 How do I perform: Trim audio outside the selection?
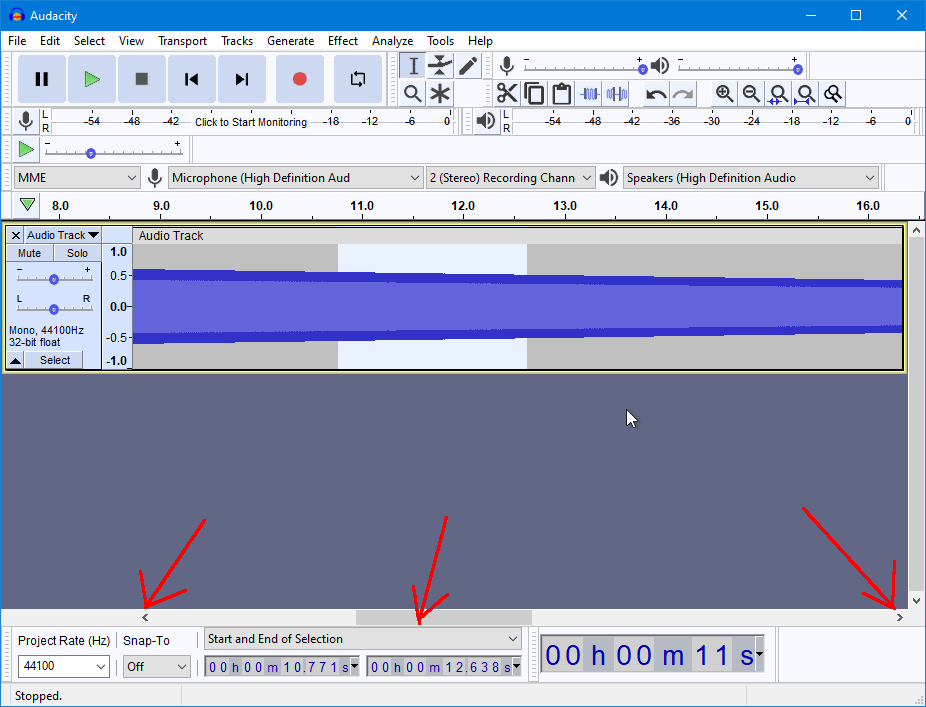[589, 94]
